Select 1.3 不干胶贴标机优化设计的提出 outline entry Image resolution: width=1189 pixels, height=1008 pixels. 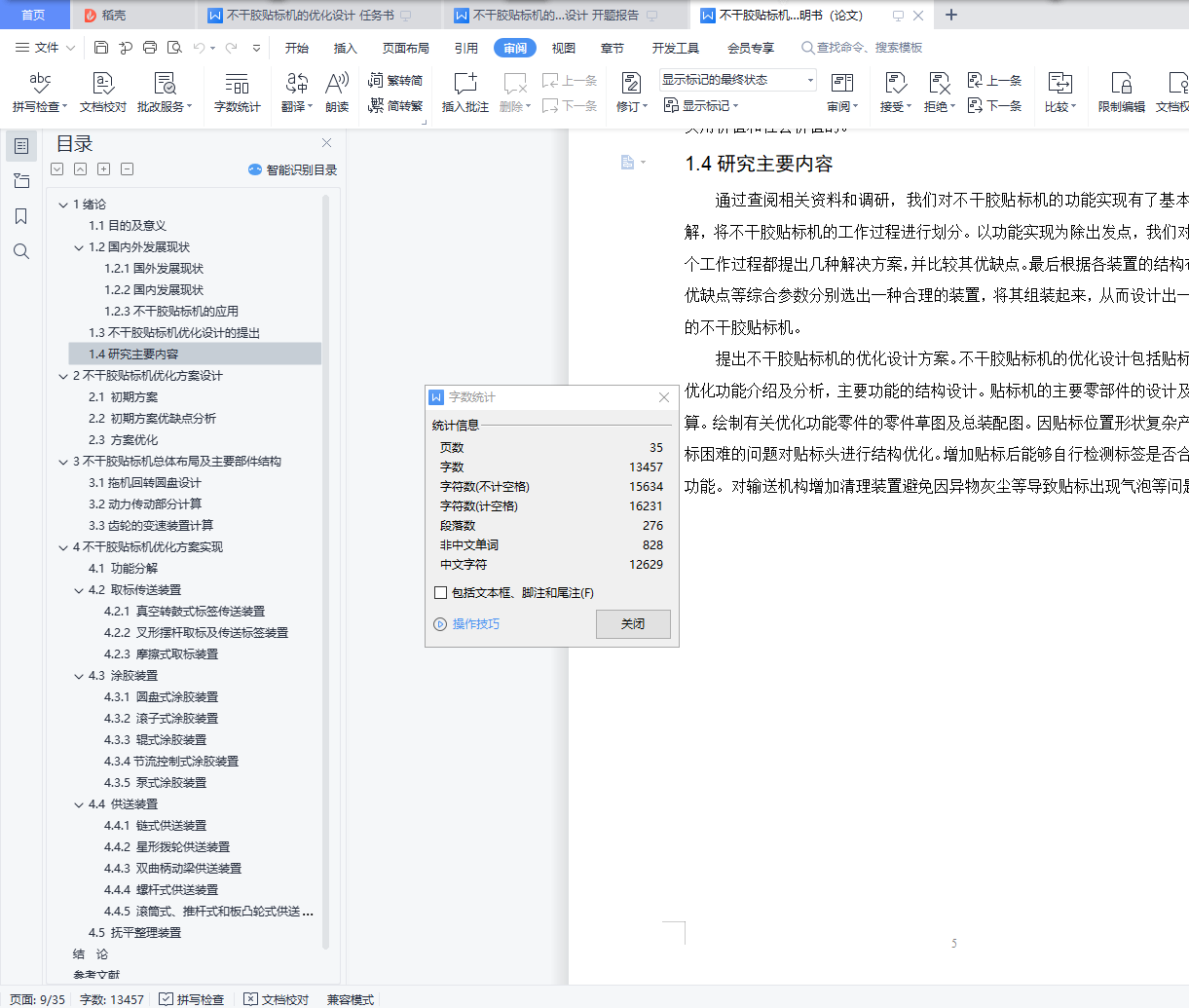click(174, 333)
